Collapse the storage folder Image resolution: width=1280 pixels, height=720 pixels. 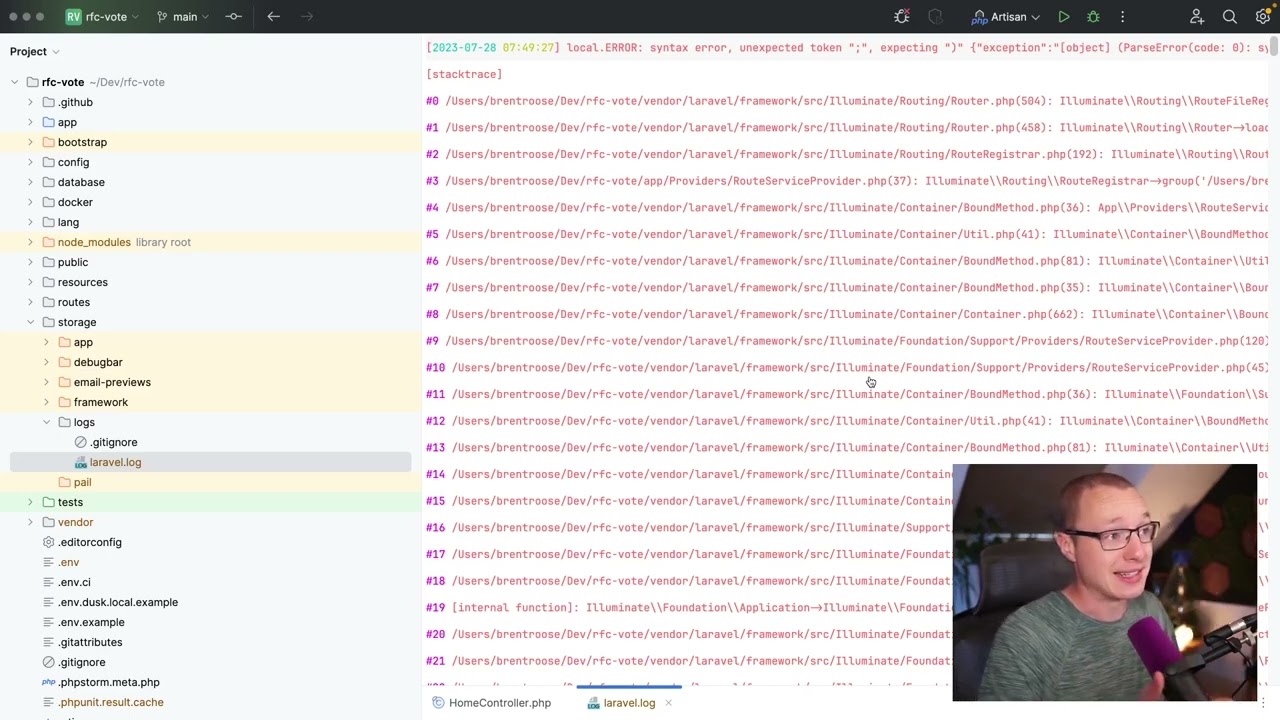tap(30, 322)
